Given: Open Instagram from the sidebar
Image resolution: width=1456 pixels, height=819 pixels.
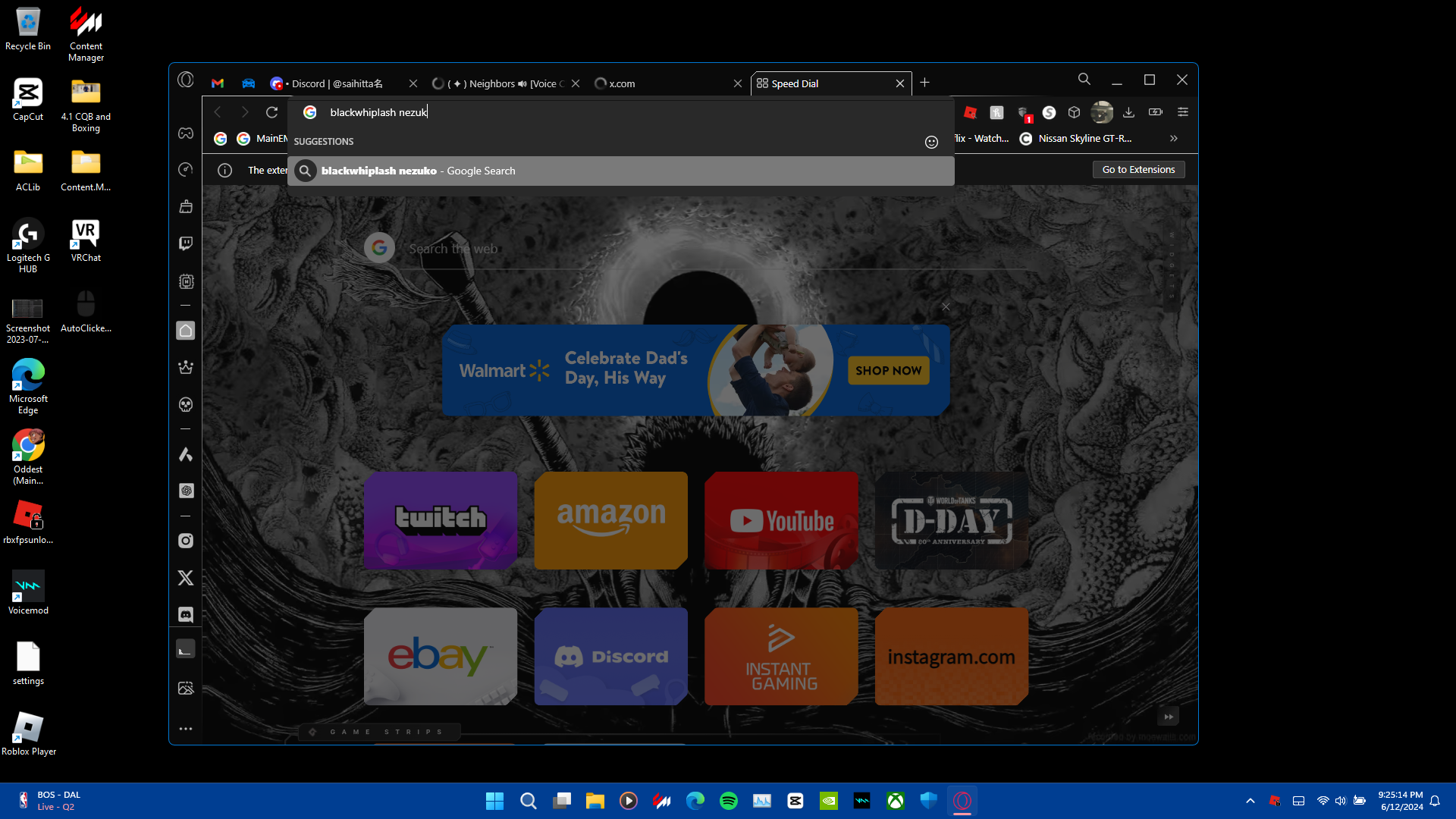Looking at the screenshot, I should [x=186, y=541].
